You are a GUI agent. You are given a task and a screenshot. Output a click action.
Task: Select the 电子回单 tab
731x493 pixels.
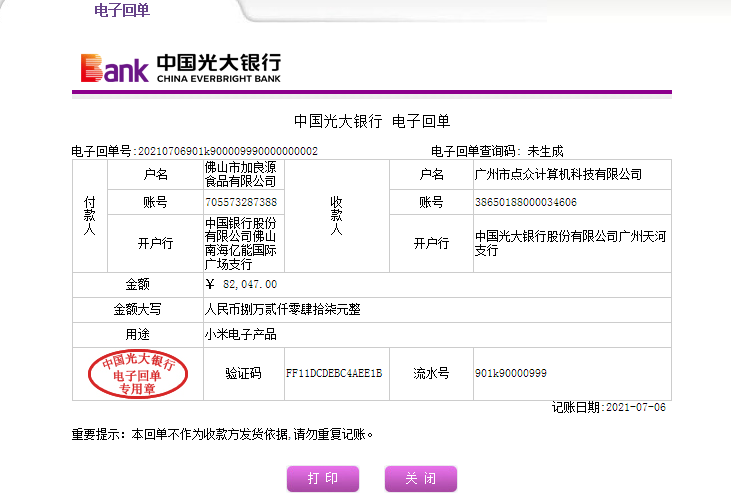pyautogui.click(x=122, y=10)
